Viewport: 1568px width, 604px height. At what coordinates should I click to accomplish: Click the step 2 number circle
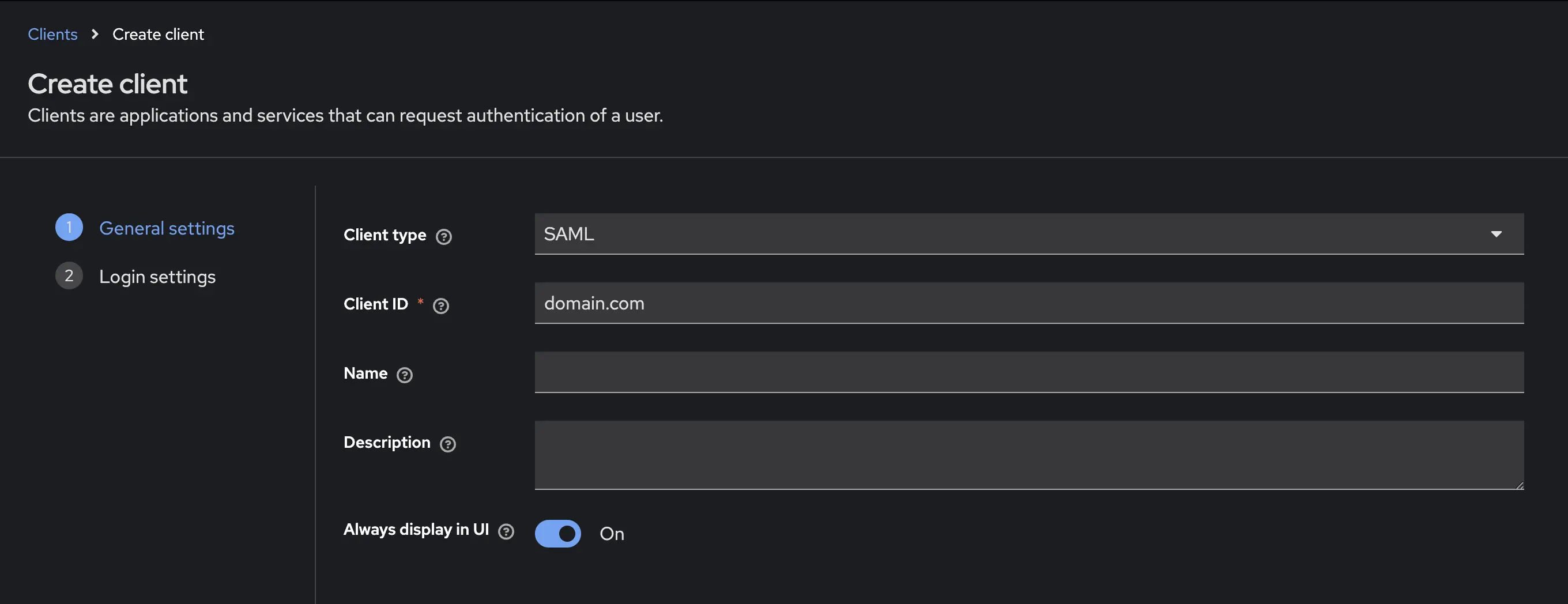(x=69, y=275)
